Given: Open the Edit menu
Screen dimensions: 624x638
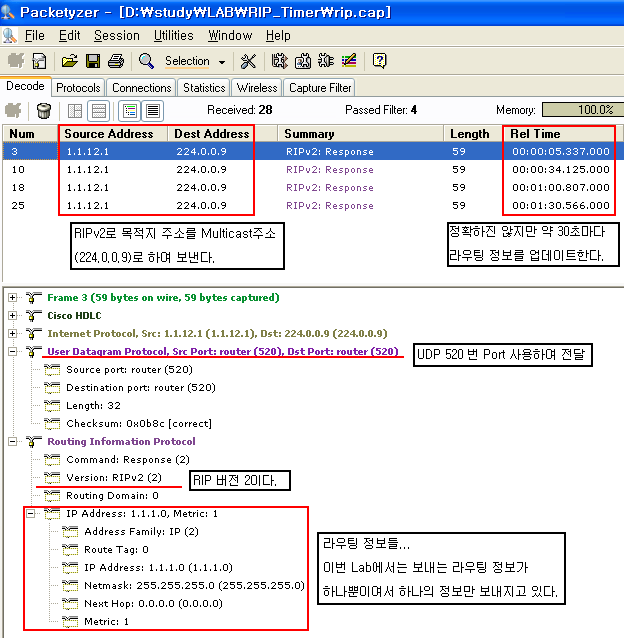Looking at the screenshot, I should point(70,36).
